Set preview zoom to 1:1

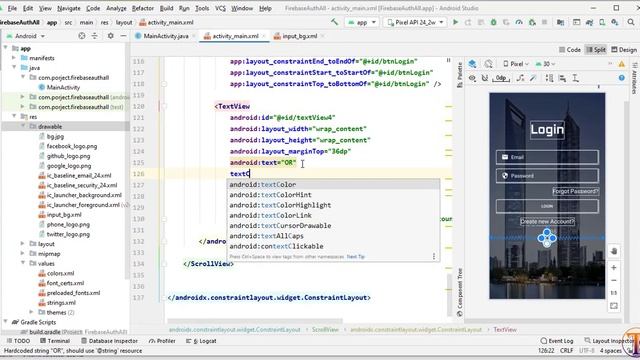(x=614, y=293)
